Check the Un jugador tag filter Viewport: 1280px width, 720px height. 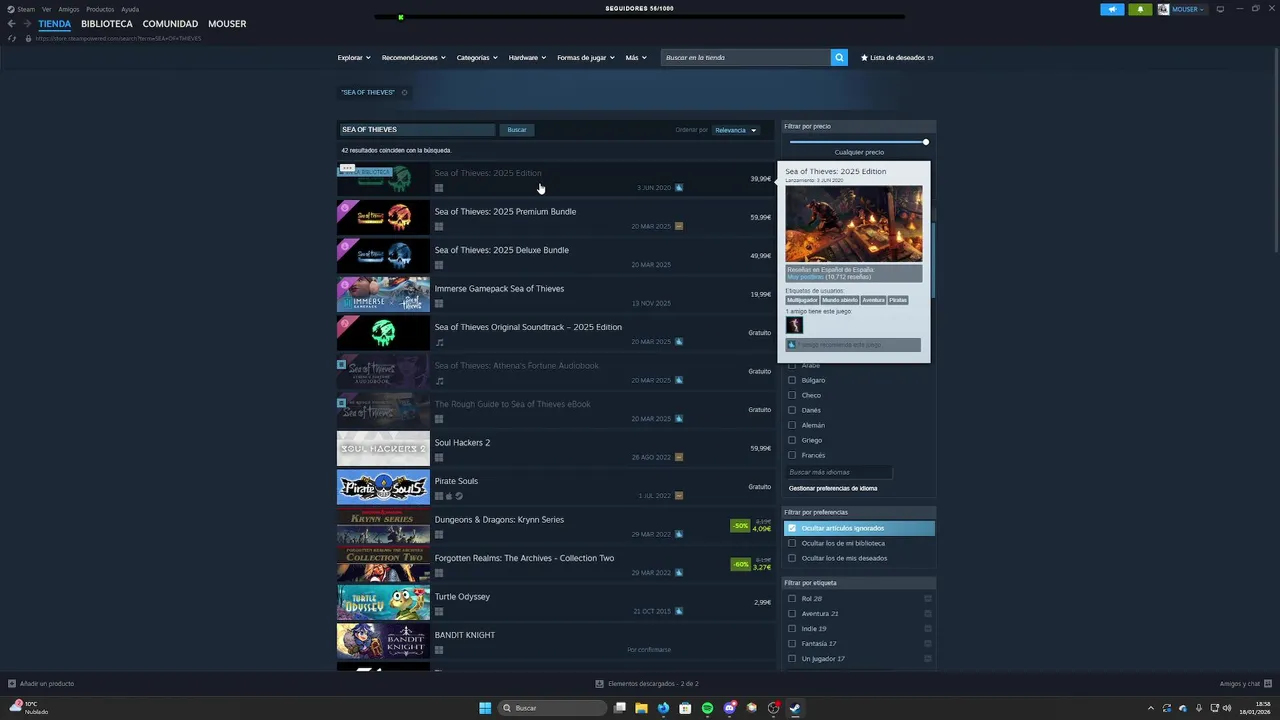point(792,658)
